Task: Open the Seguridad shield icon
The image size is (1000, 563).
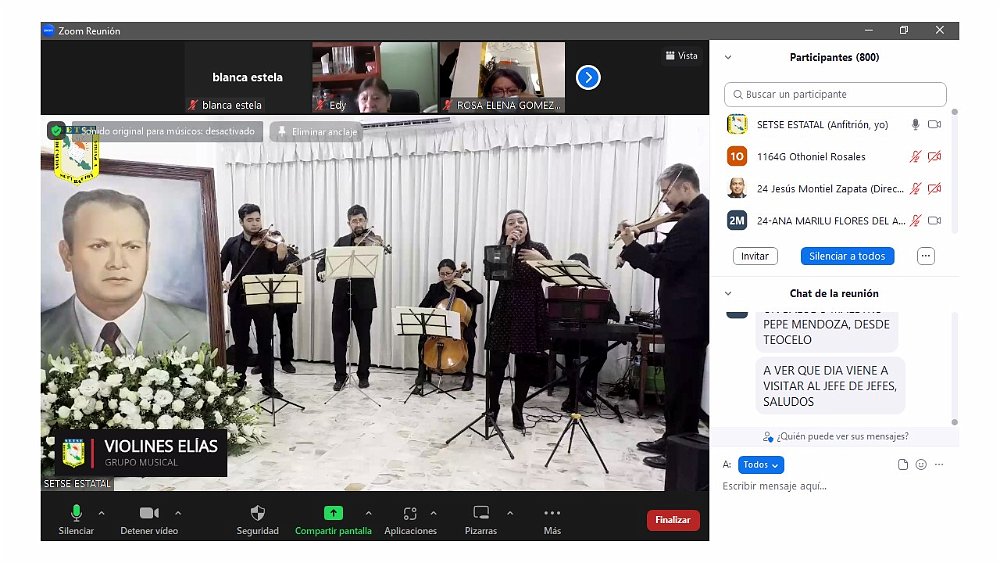Action: pyautogui.click(x=258, y=513)
